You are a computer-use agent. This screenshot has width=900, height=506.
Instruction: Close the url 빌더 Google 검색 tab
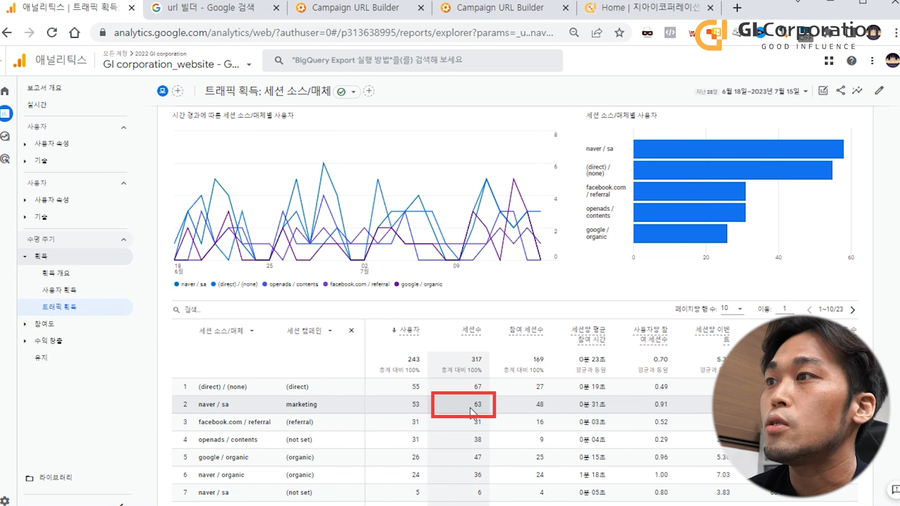(x=277, y=8)
